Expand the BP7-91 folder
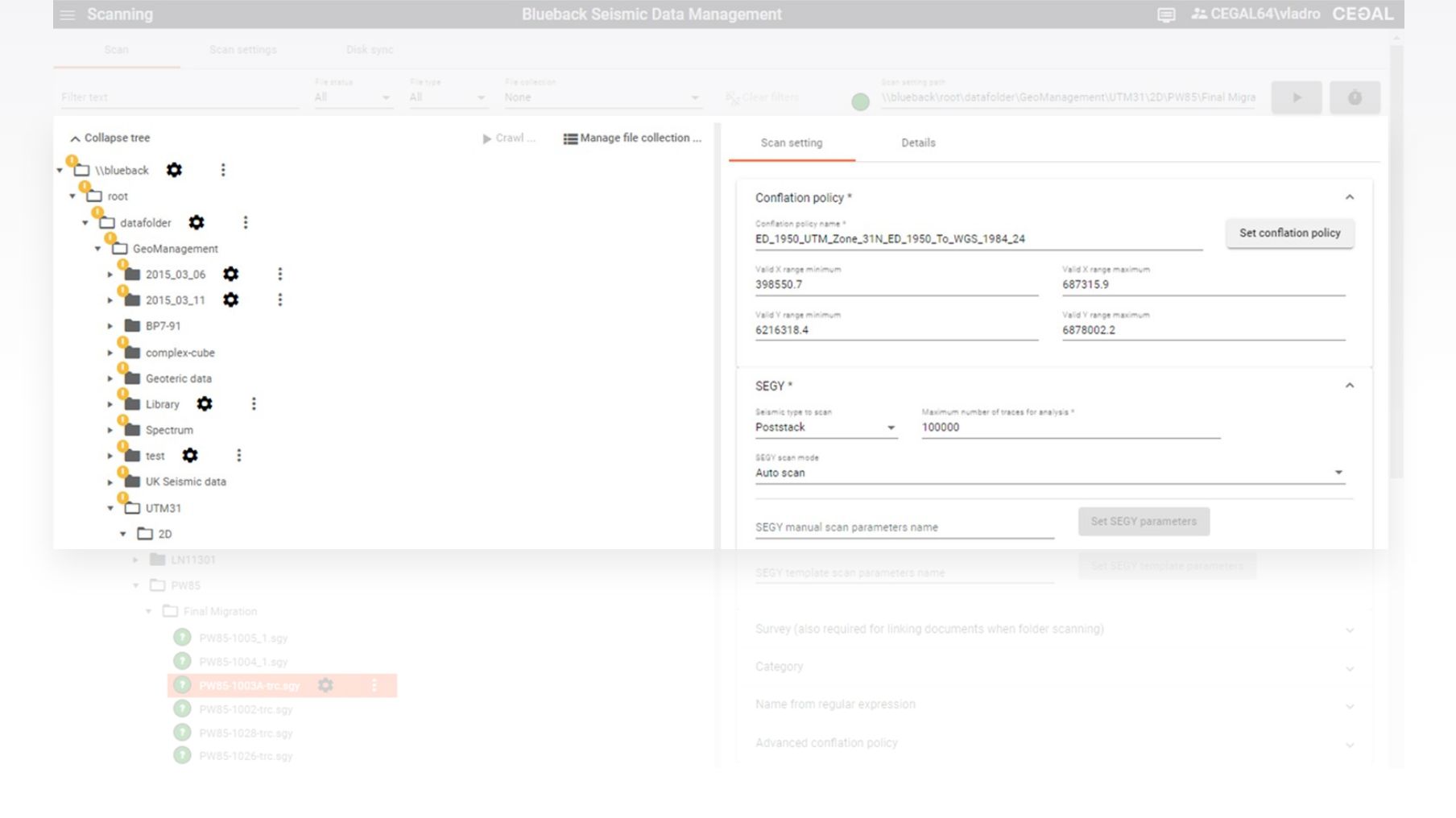 click(110, 326)
